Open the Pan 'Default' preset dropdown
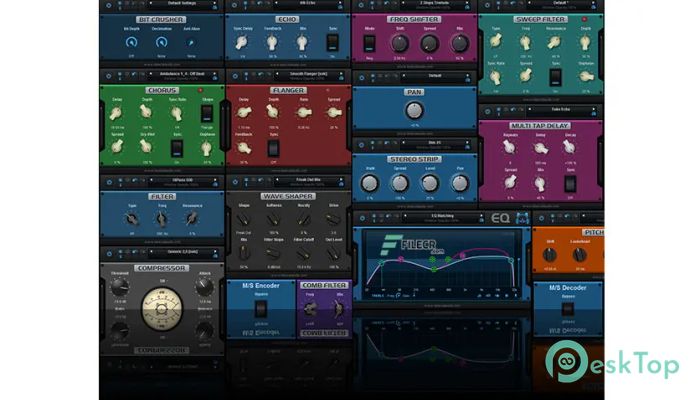The image size is (700, 400). click(435, 77)
